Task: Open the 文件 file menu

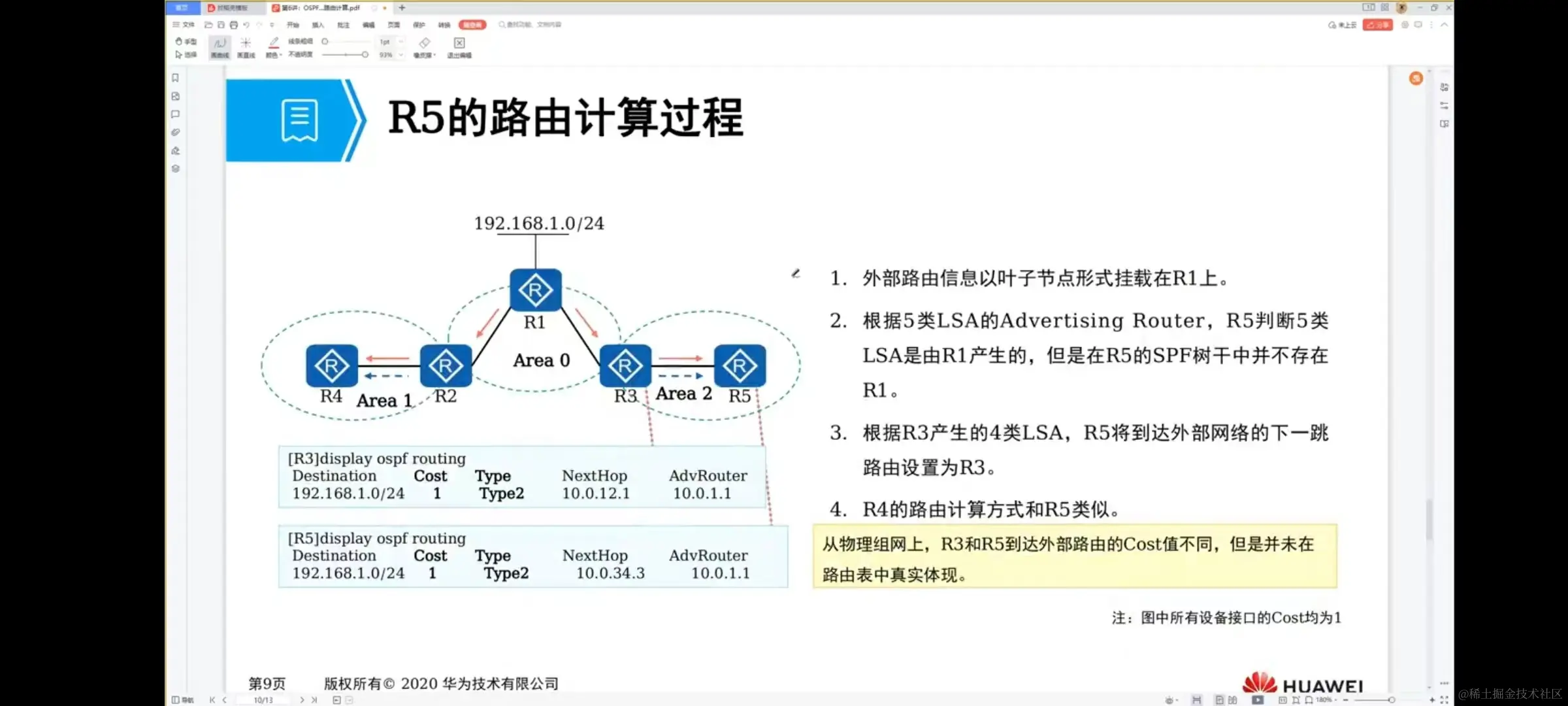Action: point(184,25)
